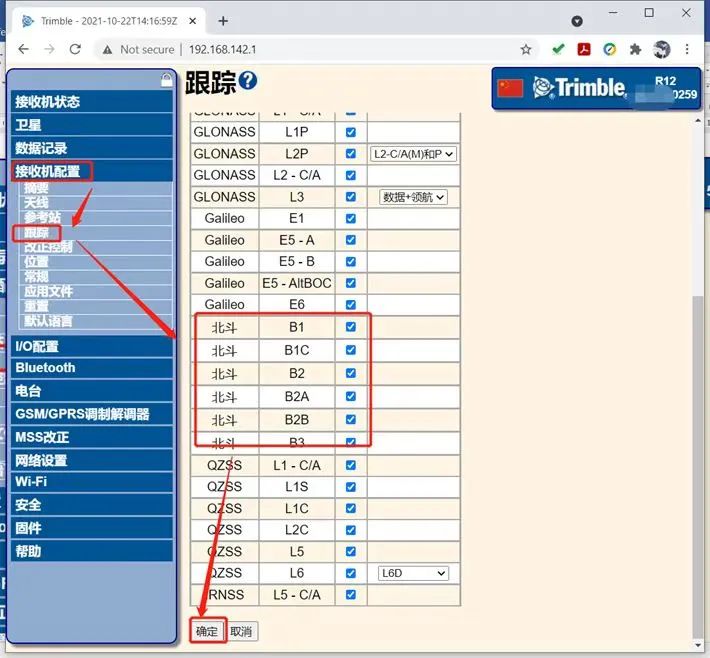Open the Extensions puzzle piece menu
Screen dimensions: 710x658
[x=635, y=49]
